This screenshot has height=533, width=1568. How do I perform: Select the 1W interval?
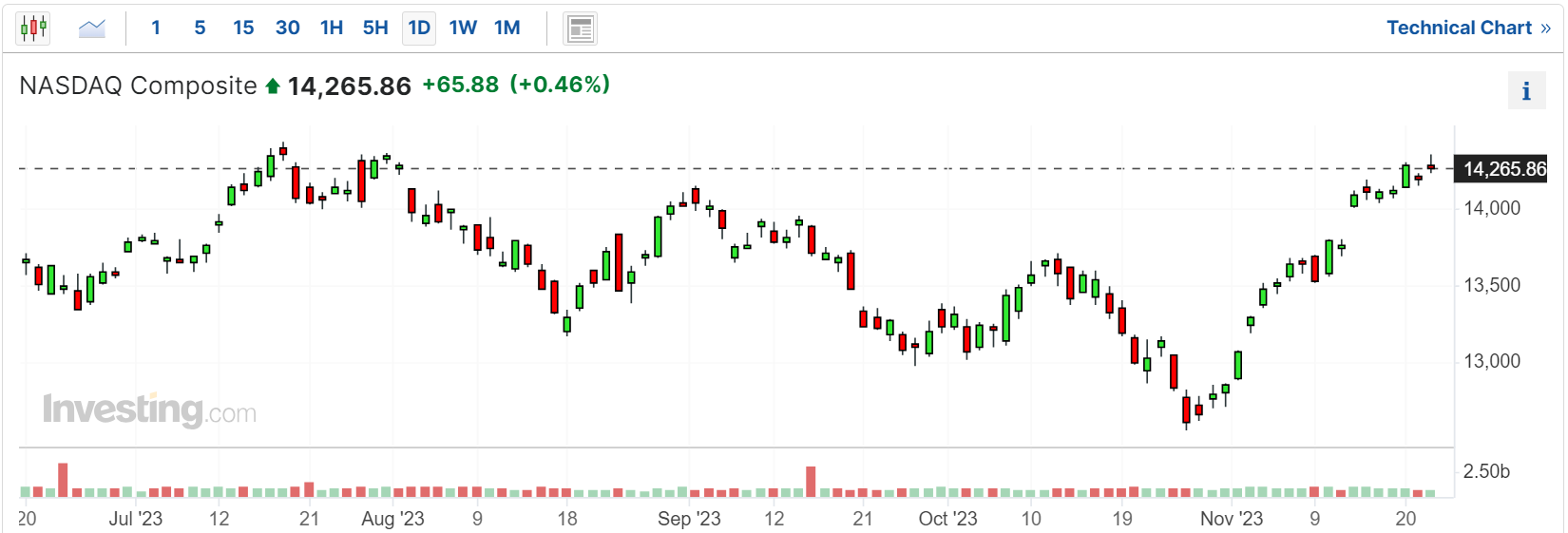pos(463,28)
